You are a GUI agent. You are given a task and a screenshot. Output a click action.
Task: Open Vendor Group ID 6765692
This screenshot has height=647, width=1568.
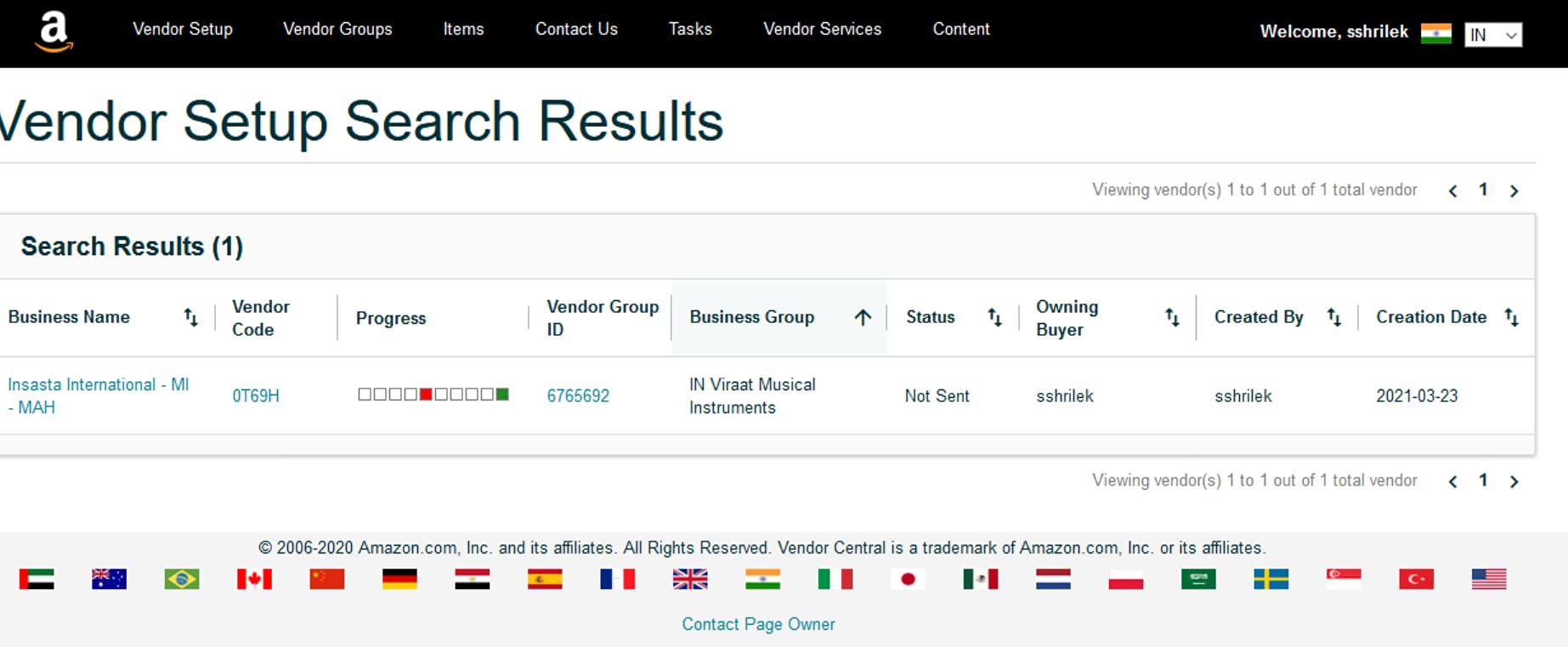pos(578,395)
